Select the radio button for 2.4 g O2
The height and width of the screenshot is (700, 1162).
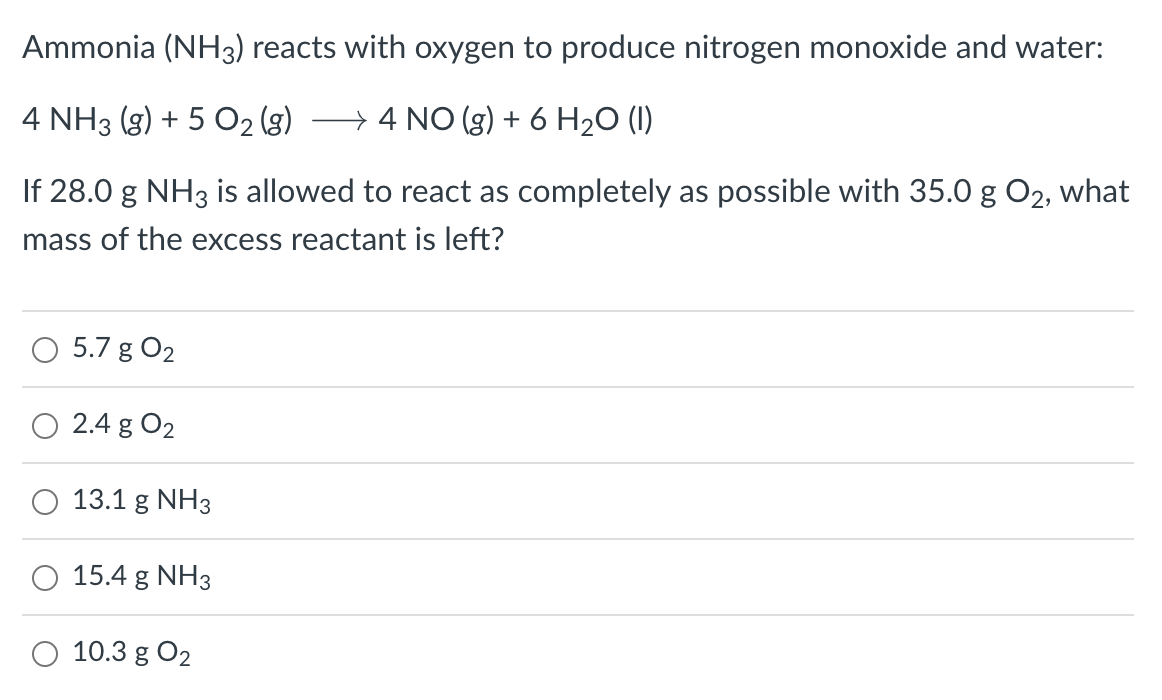(44, 426)
